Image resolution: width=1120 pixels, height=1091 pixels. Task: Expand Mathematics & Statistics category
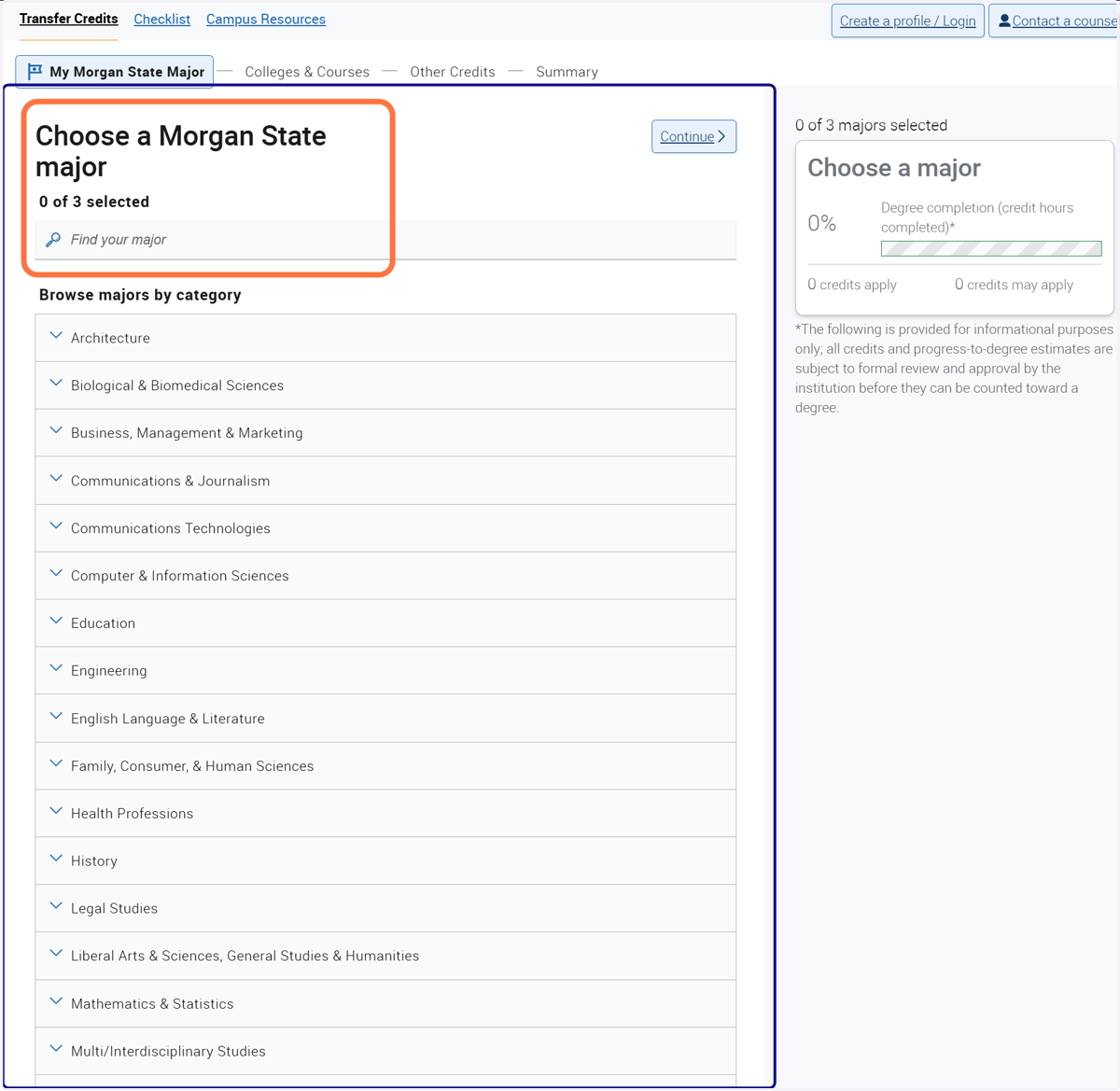click(x=385, y=1004)
